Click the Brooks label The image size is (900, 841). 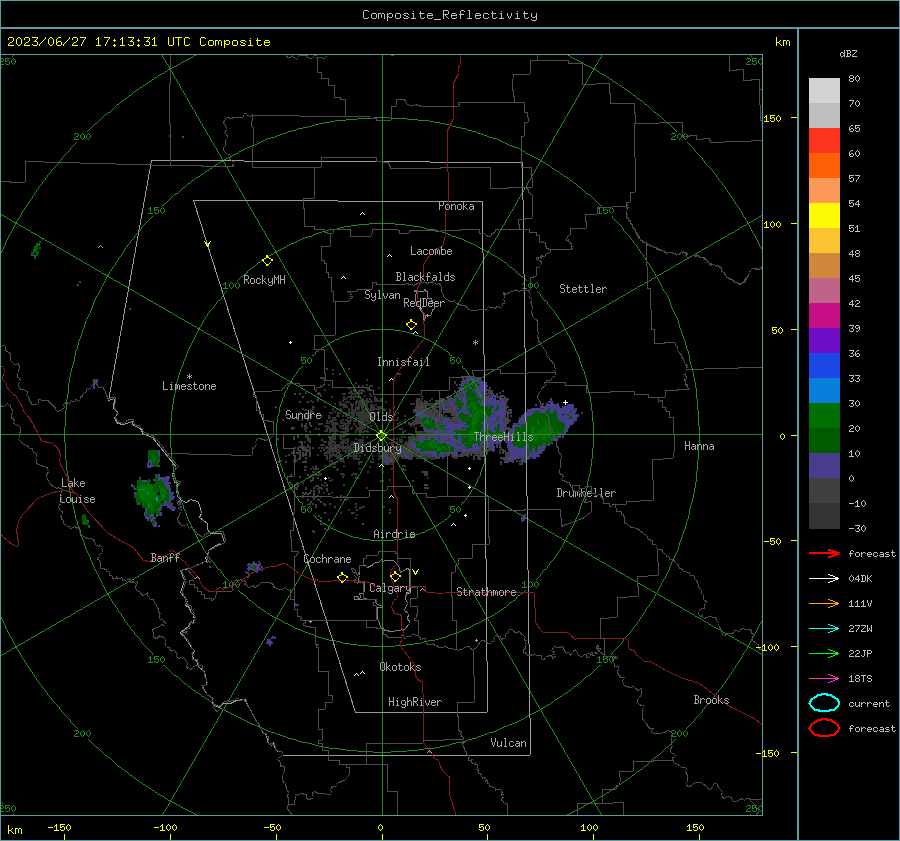711,700
